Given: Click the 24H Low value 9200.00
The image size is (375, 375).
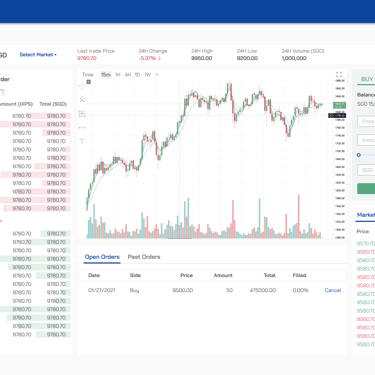Looking at the screenshot, I should click(247, 58).
